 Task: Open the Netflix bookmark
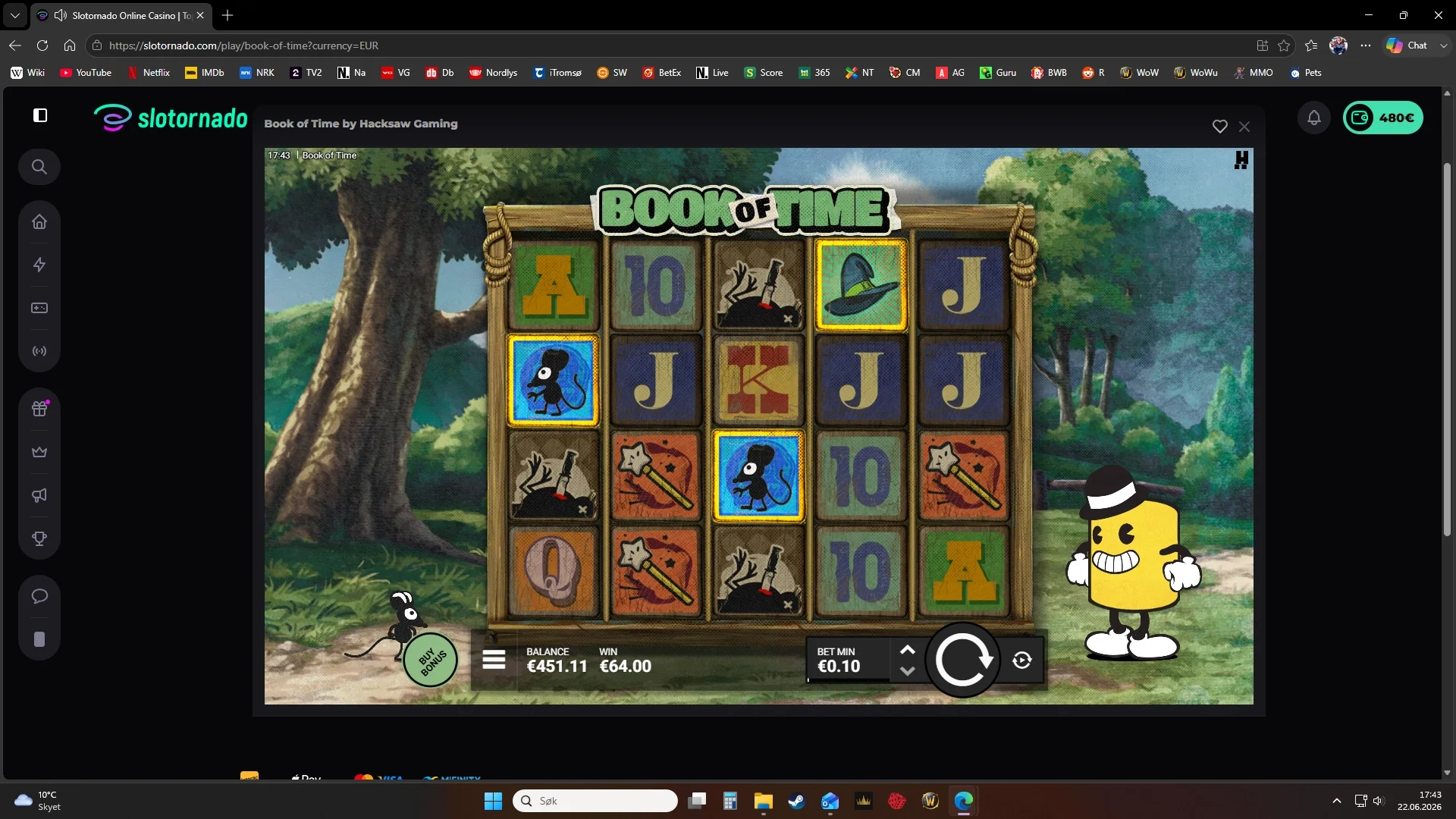(148, 73)
